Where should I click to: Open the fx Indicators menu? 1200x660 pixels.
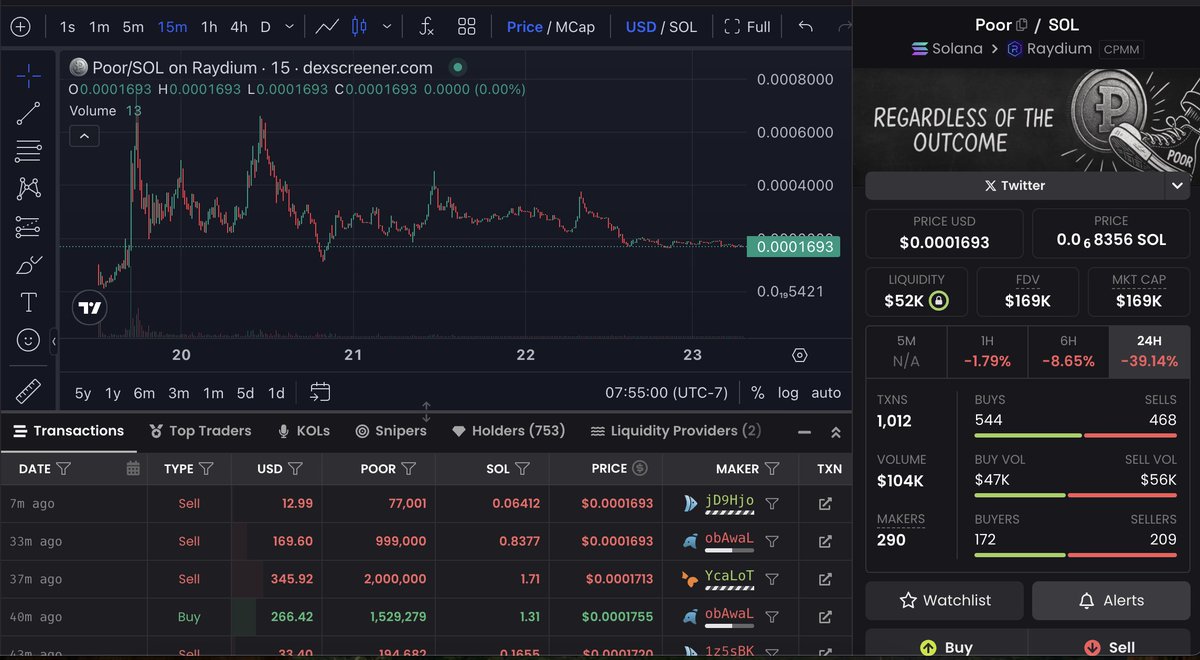click(x=426, y=27)
